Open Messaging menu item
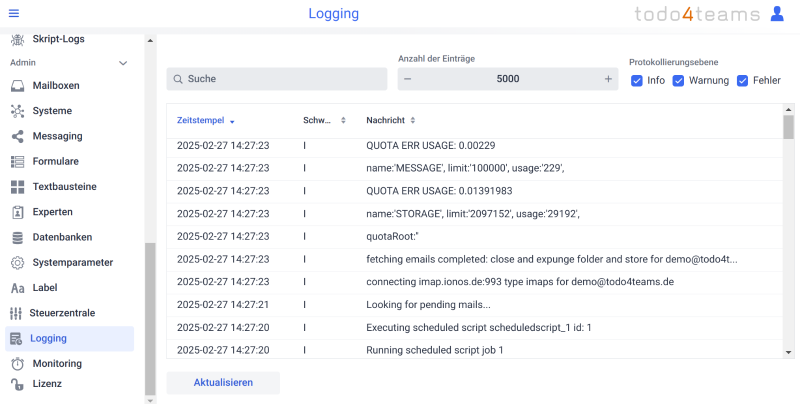The width and height of the screenshot is (800, 404). pos(58,136)
